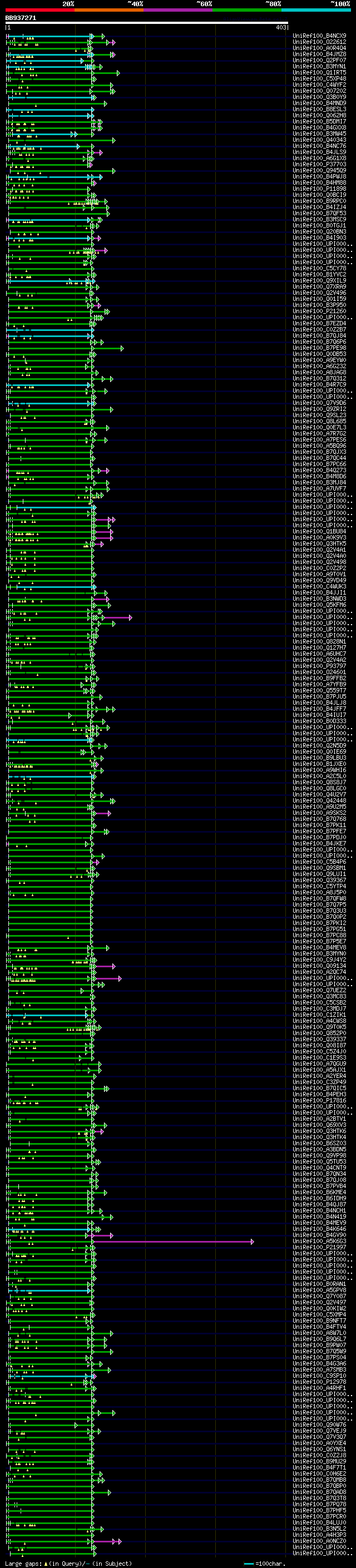Select UniRef100_C5B4P6 label
Screen dimensions: 356x1568
tap(319, 862)
